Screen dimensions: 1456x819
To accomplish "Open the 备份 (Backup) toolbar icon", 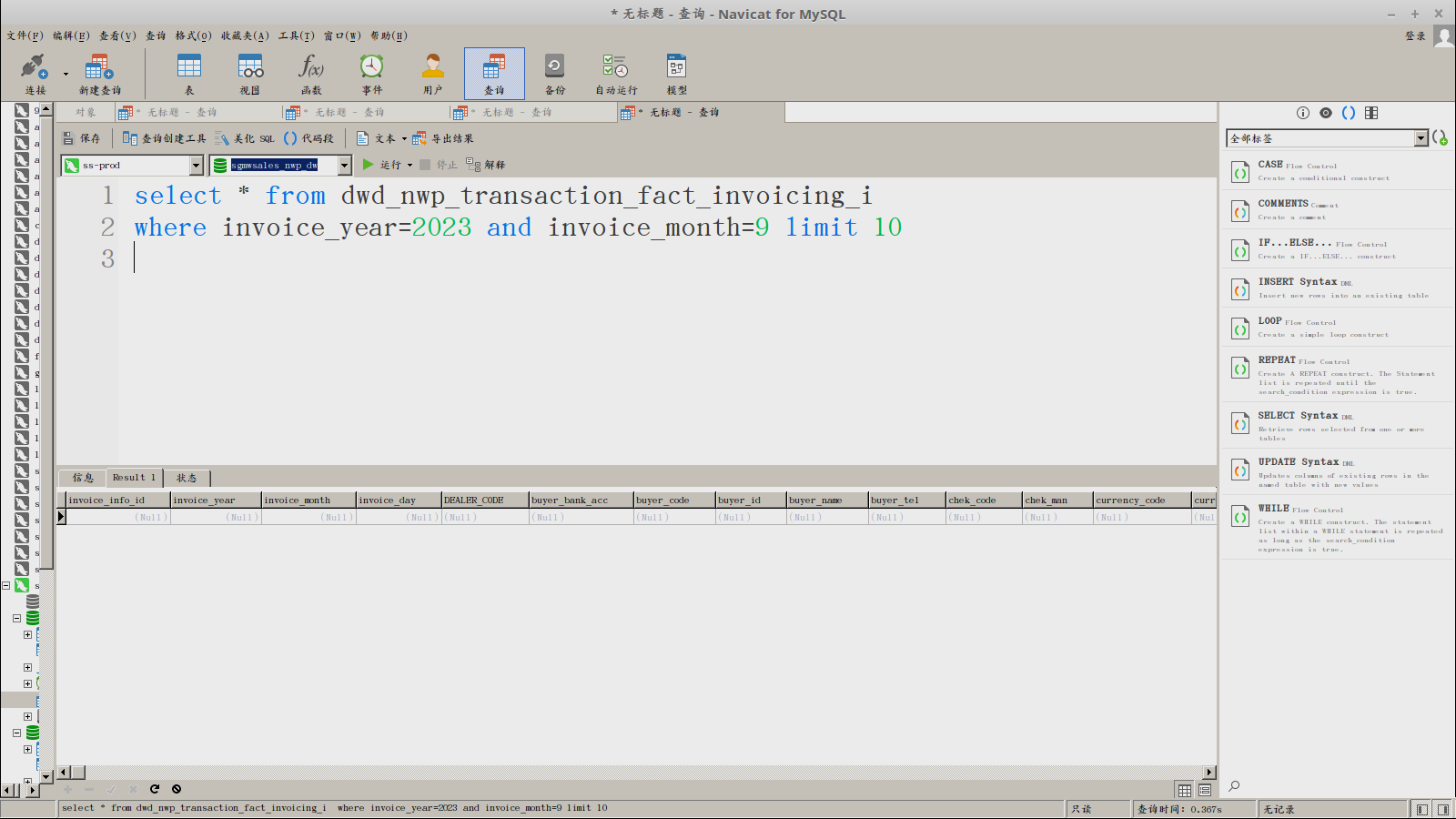I will click(x=554, y=73).
